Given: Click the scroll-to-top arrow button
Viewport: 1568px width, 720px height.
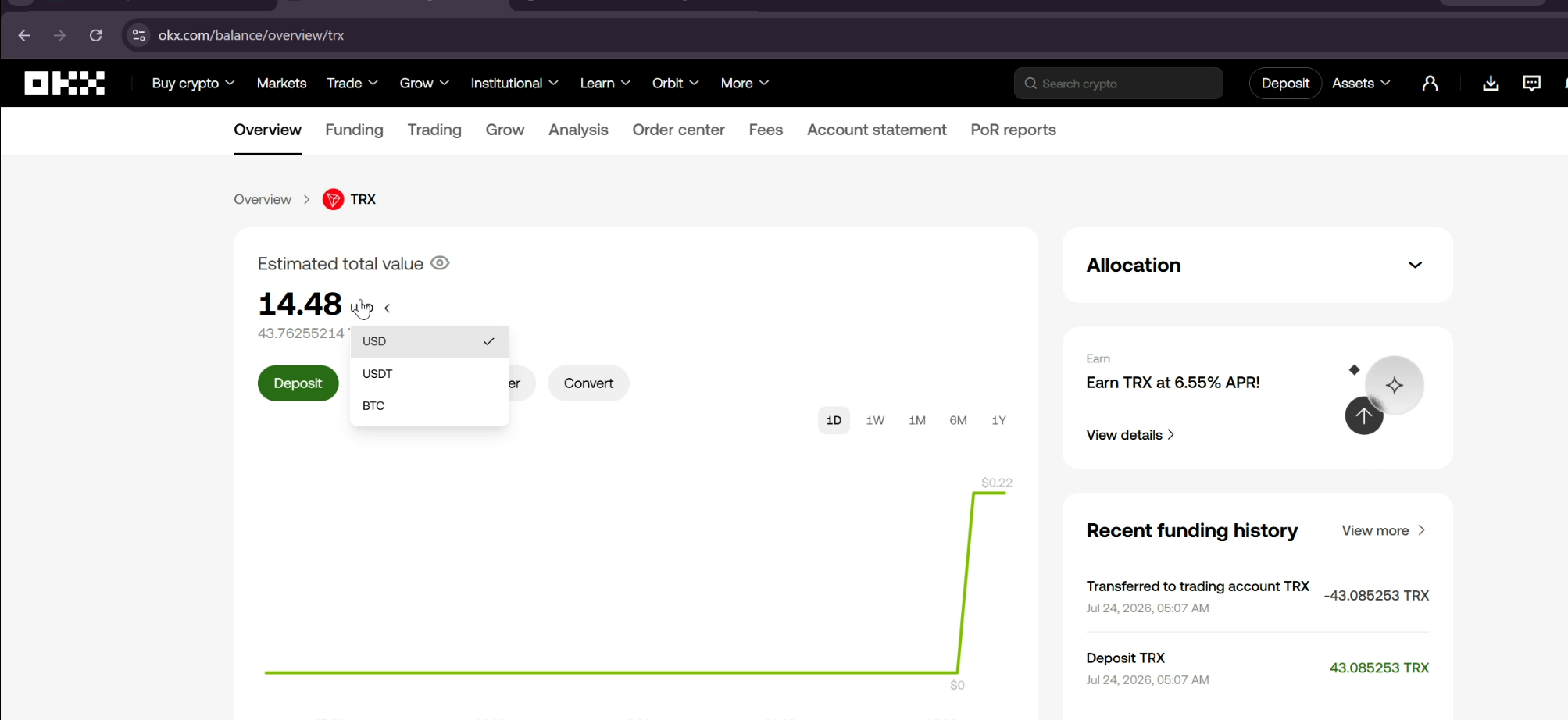Looking at the screenshot, I should point(1364,415).
